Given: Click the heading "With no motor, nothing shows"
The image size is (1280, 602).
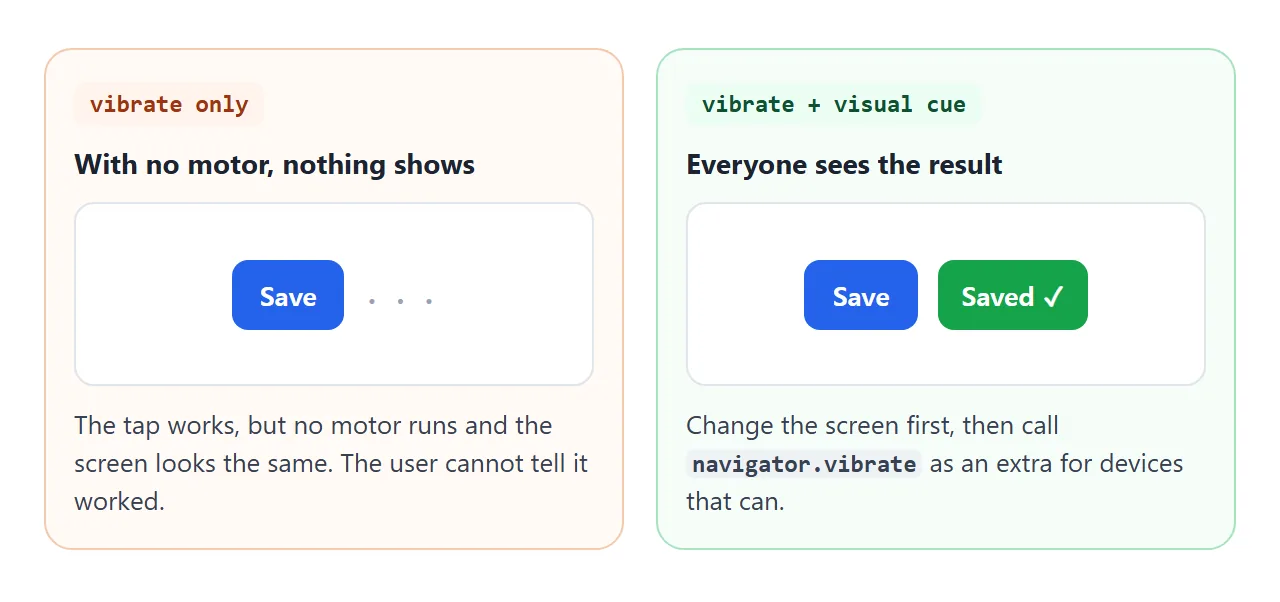Looking at the screenshot, I should pyautogui.click(x=275, y=164).
